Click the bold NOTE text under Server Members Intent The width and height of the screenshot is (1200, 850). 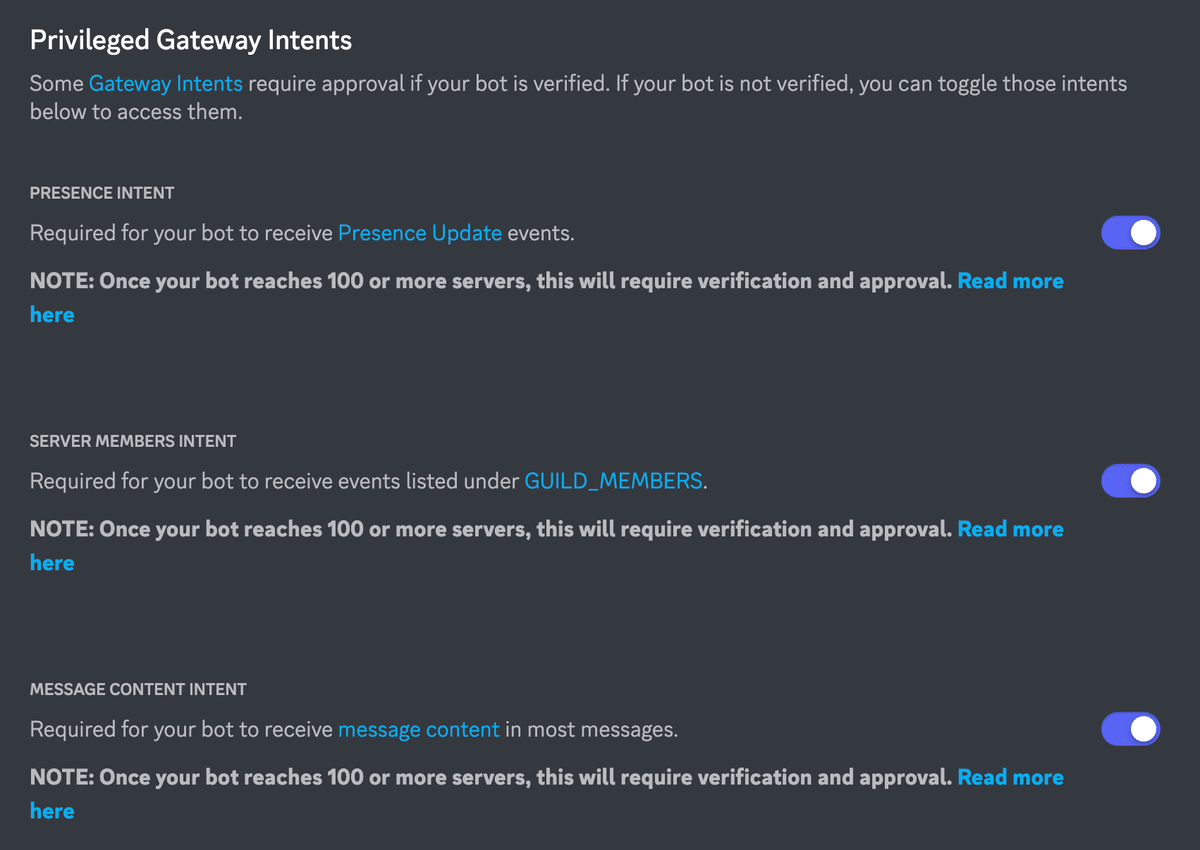click(490, 529)
